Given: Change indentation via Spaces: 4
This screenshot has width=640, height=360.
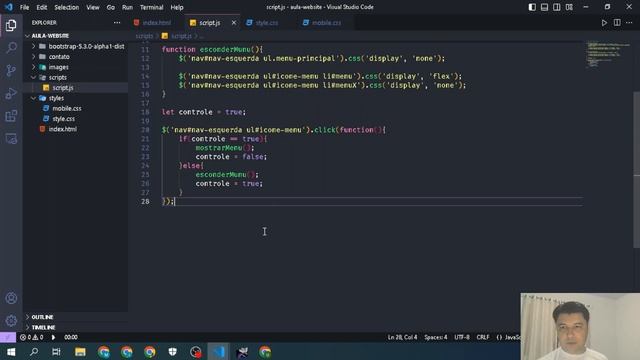Looking at the screenshot, I should point(436,337).
